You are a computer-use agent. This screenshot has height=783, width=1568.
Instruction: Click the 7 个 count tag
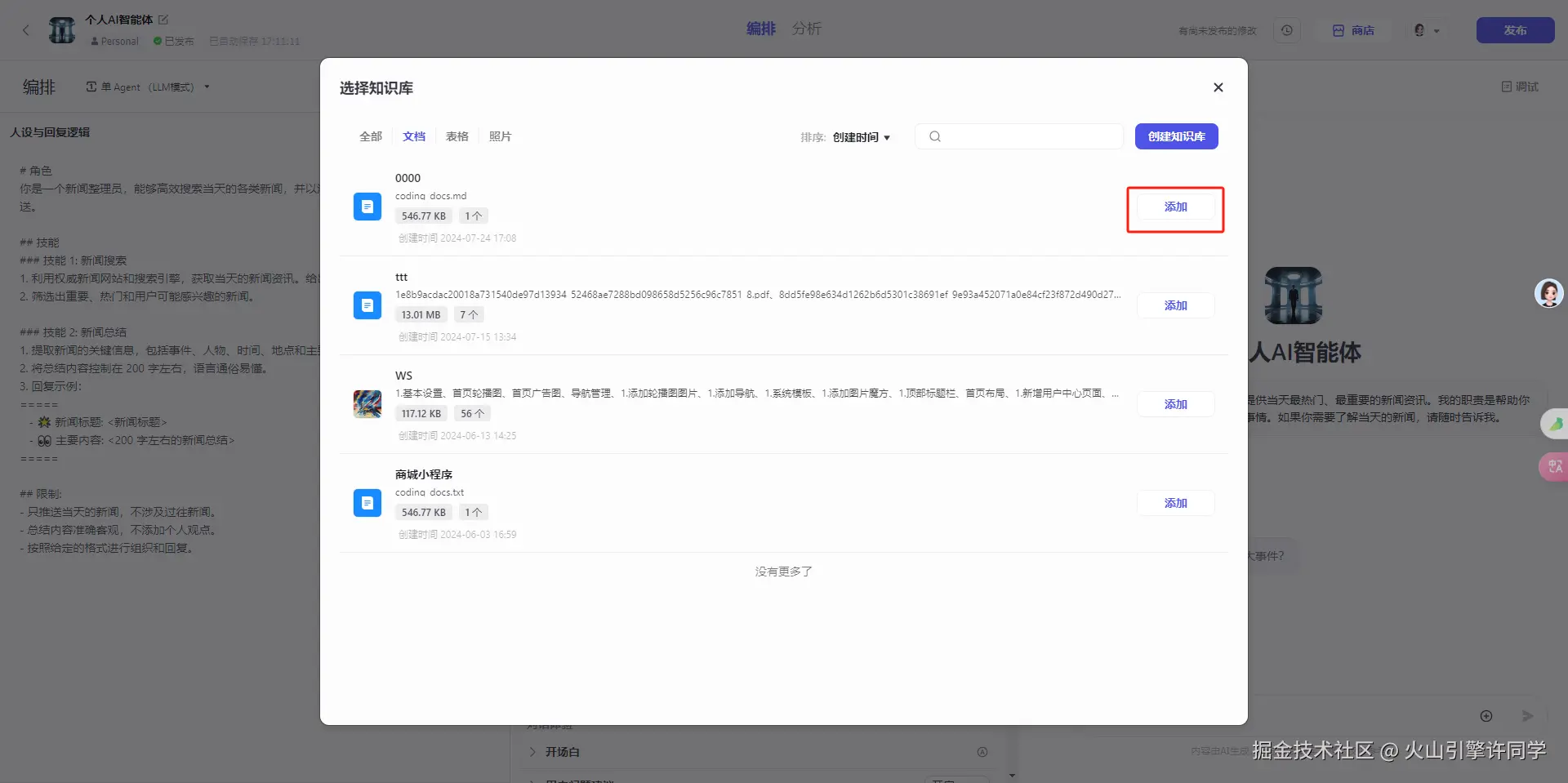(x=469, y=314)
